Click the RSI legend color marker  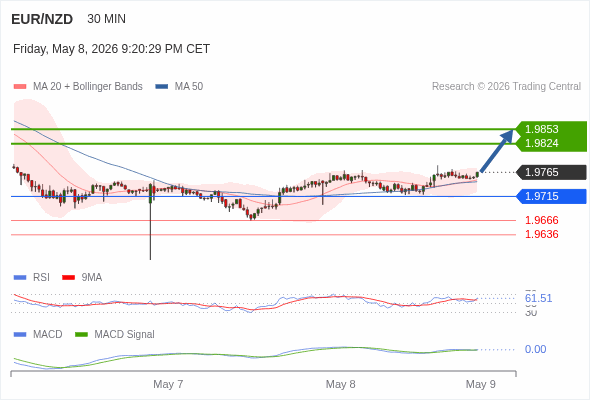(20, 278)
